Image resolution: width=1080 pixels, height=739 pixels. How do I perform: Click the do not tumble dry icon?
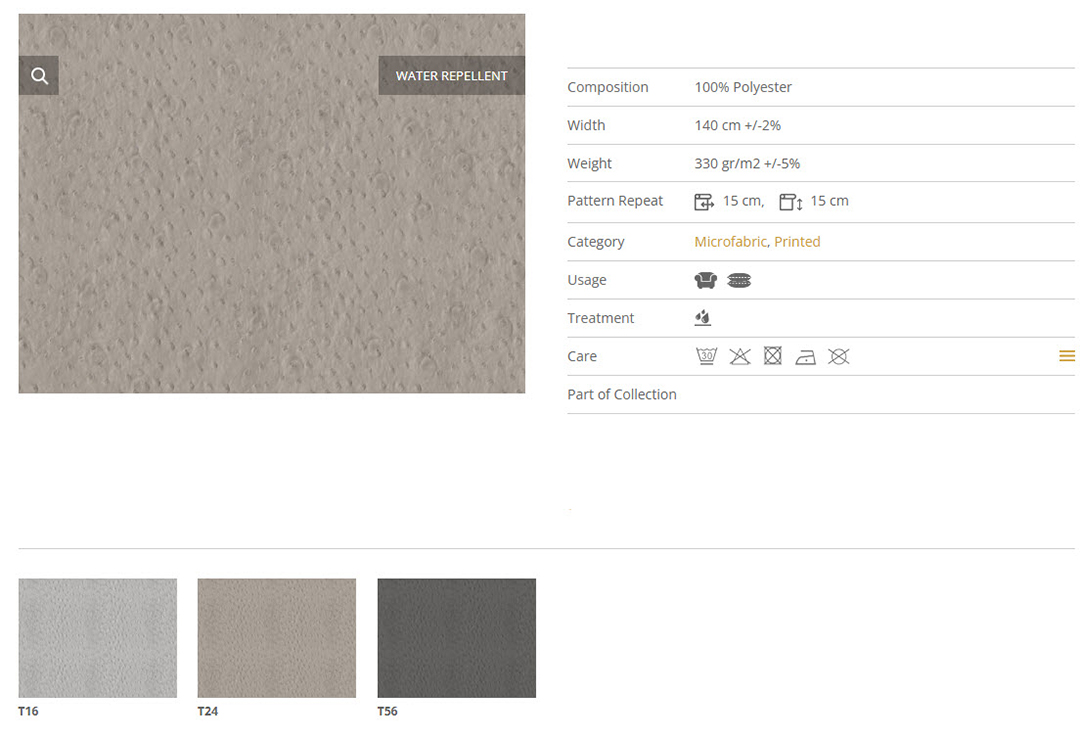coord(773,356)
